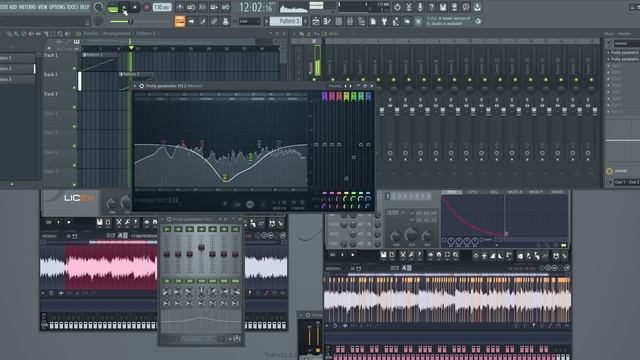Open the VIEW menu
Viewport: 640px width, 360px height.
tap(42, 7)
